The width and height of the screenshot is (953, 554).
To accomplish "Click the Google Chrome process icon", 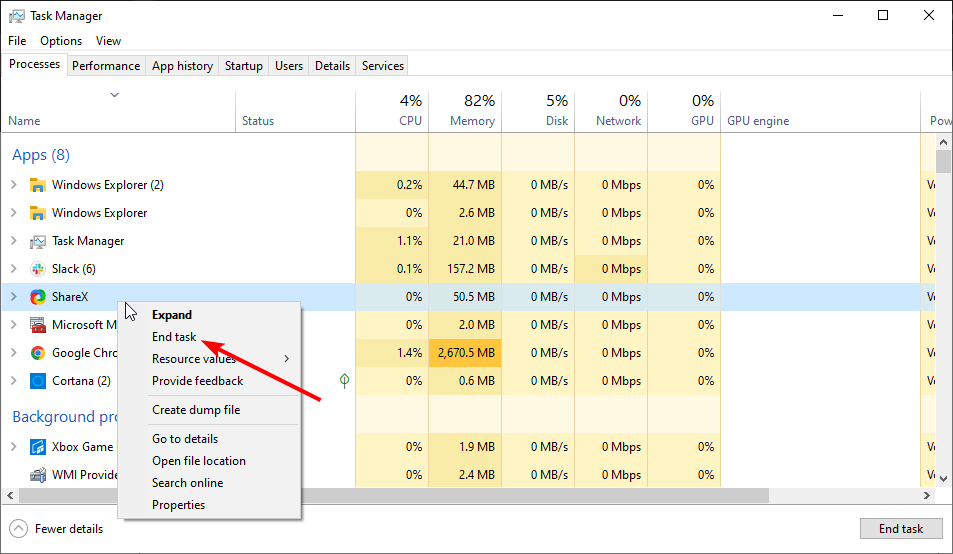I will [38, 353].
